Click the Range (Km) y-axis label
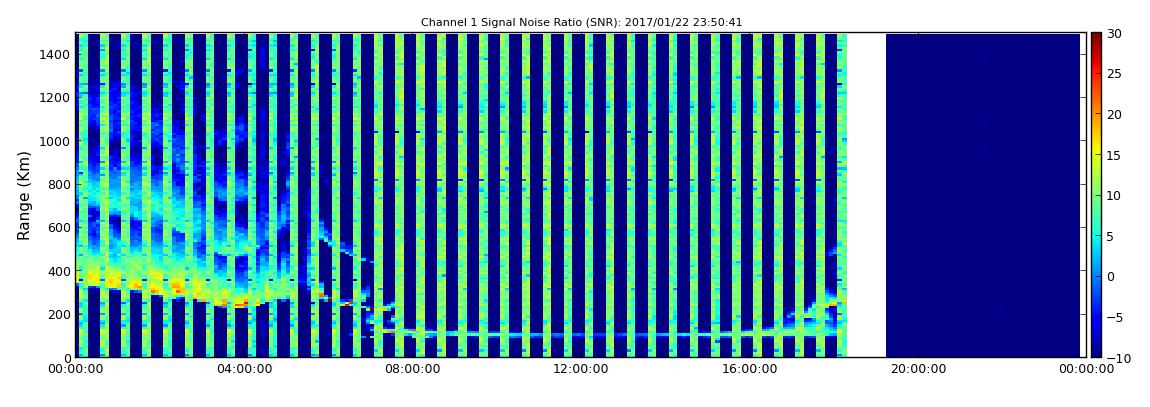This screenshot has height=407, width=1150. pyautogui.click(x=23, y=195)
